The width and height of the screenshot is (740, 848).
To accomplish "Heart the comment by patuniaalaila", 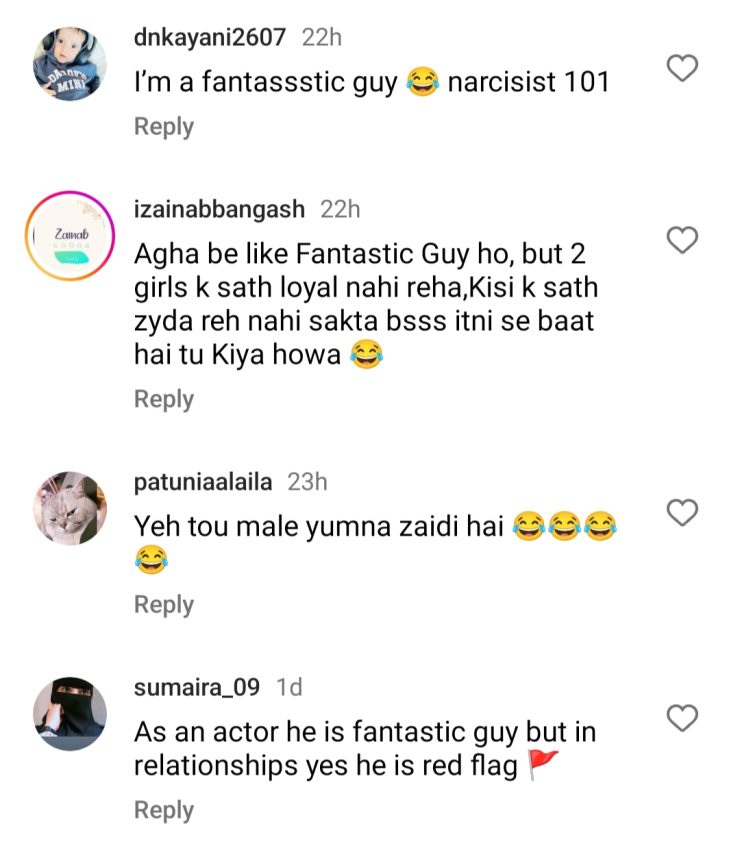I will click(682, 514).
